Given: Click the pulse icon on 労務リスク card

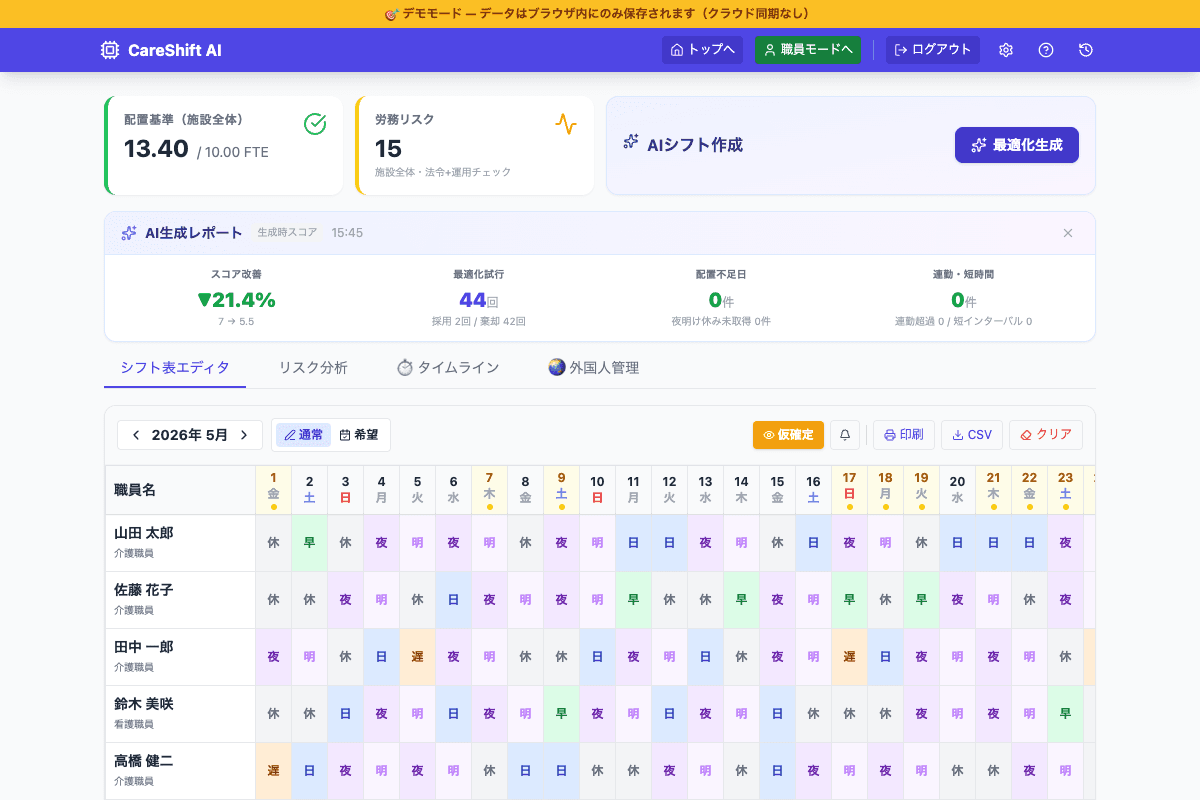Looking at the screenshot, I should coord(566,124).
